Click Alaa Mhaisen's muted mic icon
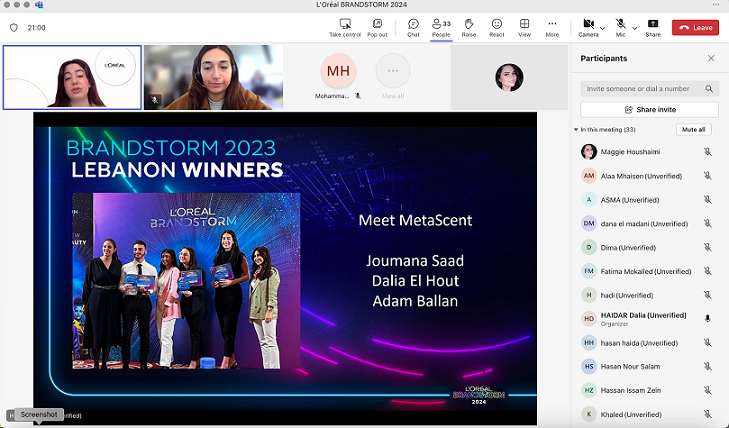This screenshot has width=729, height=428. pos(708,176)
